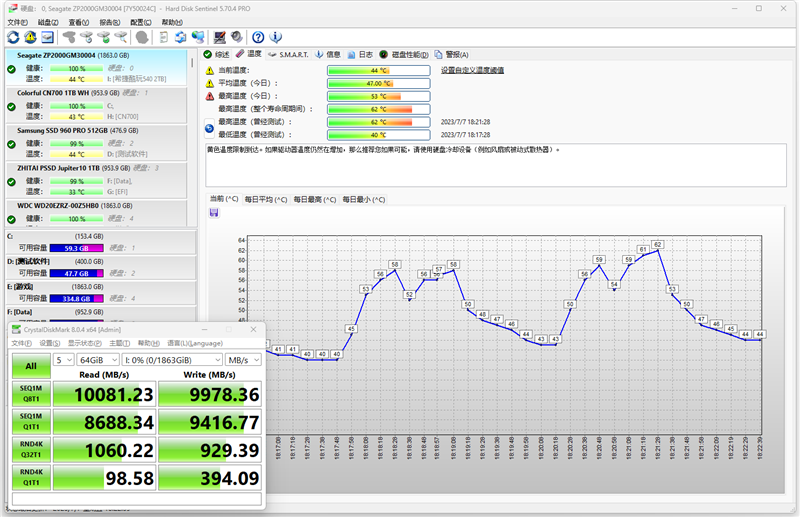Click the refresh disk information toolbar icon
The image size is (800, 517).
tap(13, 37)
